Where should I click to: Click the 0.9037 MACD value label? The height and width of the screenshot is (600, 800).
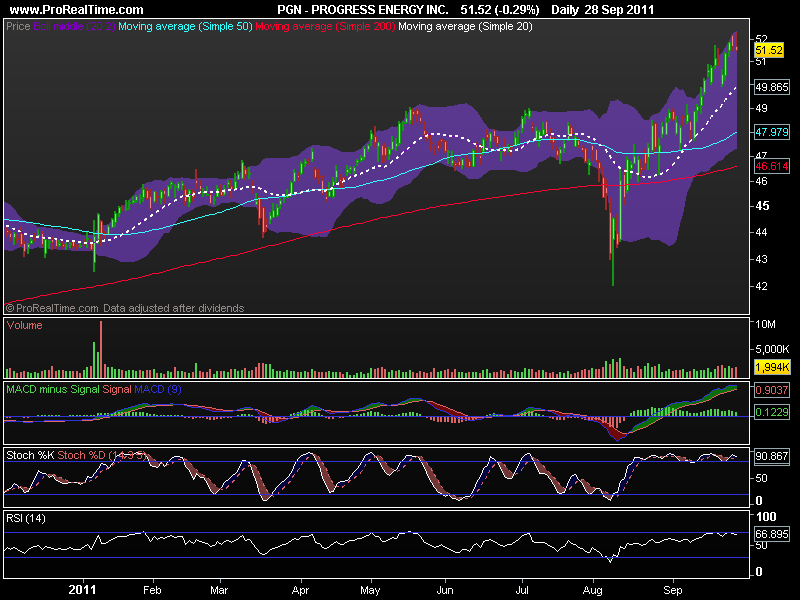(772, 390)
